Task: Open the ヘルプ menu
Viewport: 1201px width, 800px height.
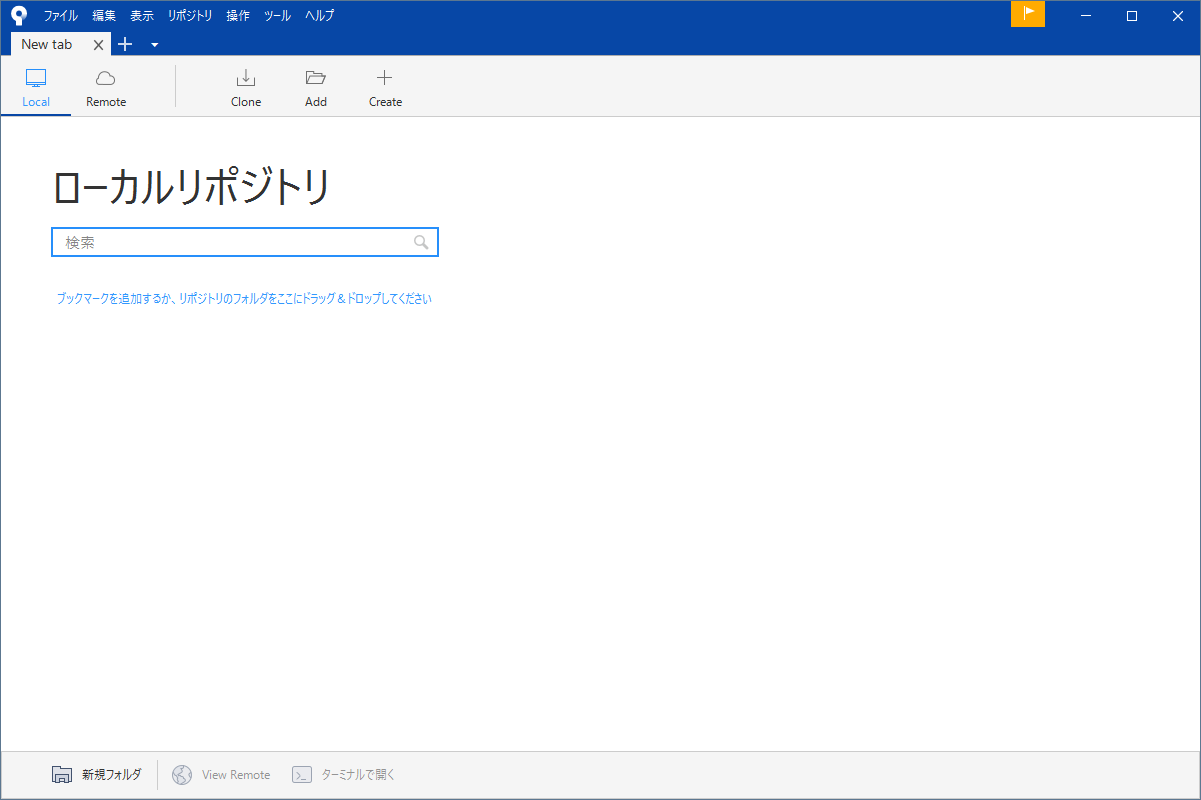Action: [319, 15]
